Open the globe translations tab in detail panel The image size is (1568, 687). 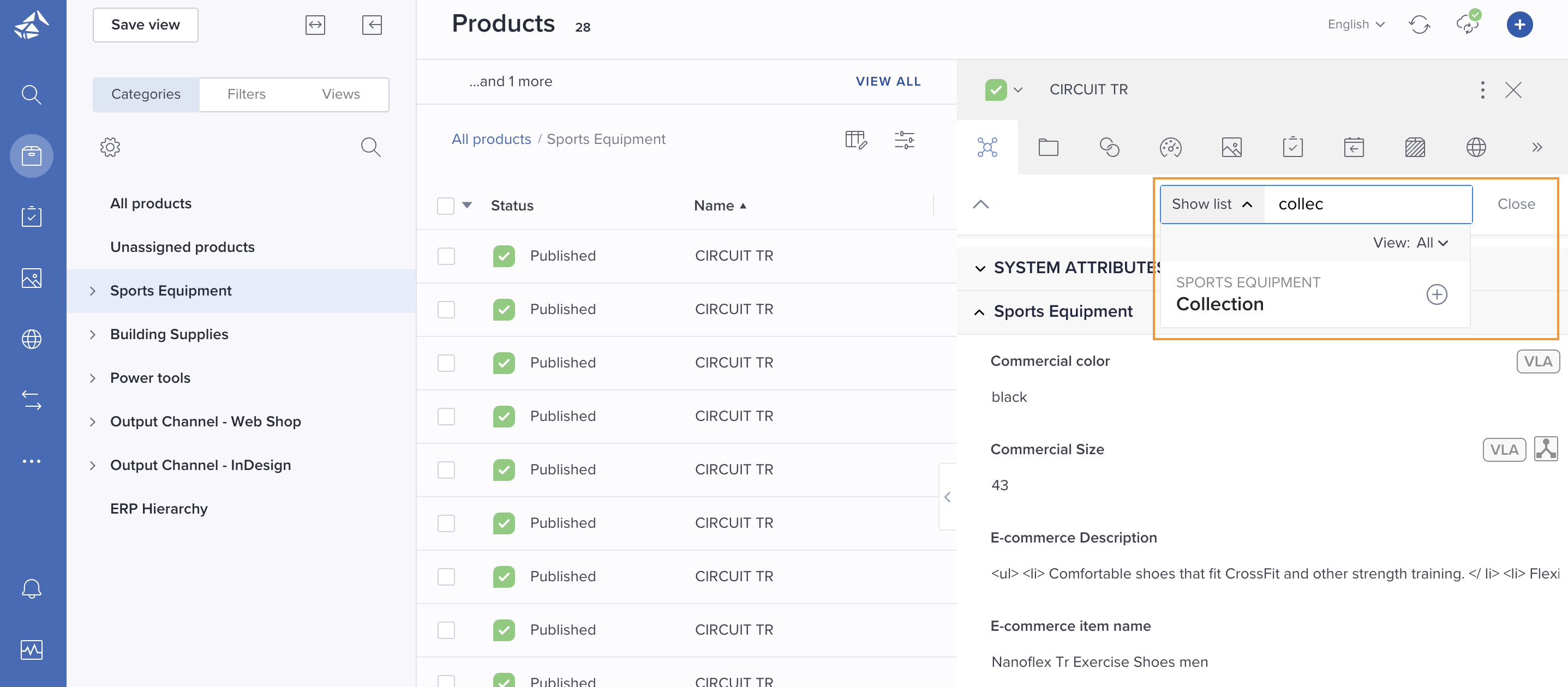pyautogui.click(x=1476, y=147)
